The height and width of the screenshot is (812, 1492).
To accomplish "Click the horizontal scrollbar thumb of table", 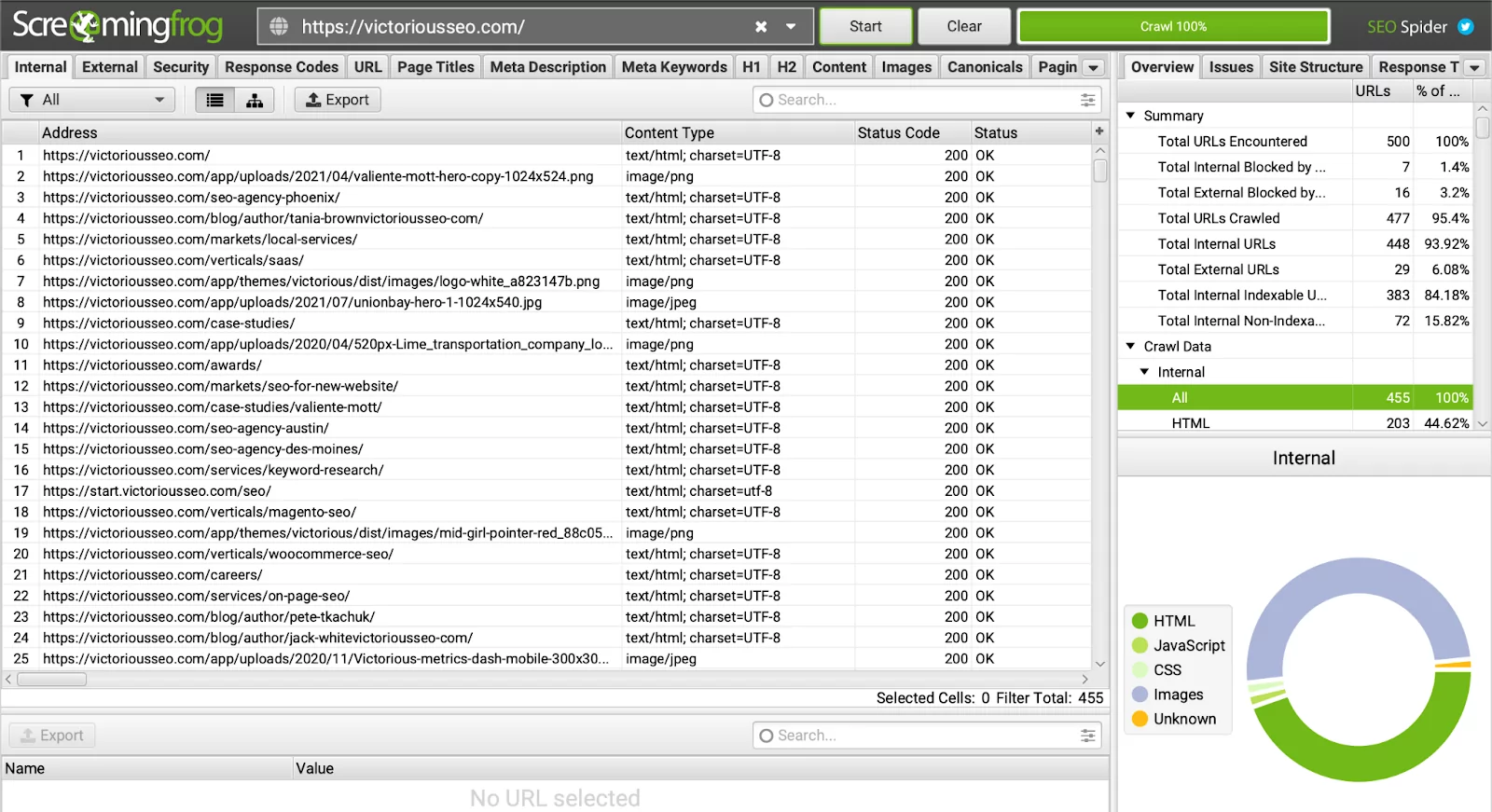I will coord(51,680).
